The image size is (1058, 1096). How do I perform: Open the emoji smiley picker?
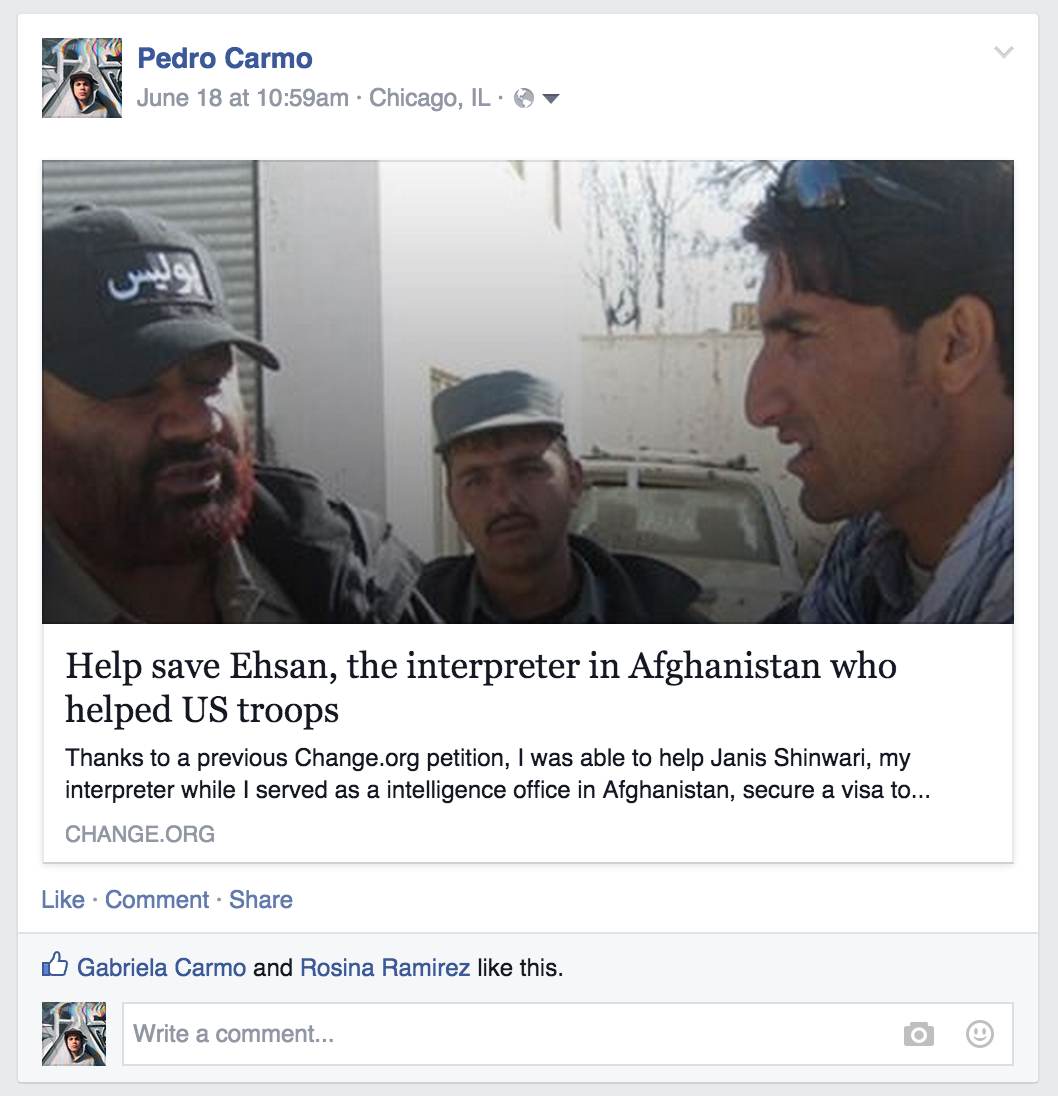[980, 1034]
